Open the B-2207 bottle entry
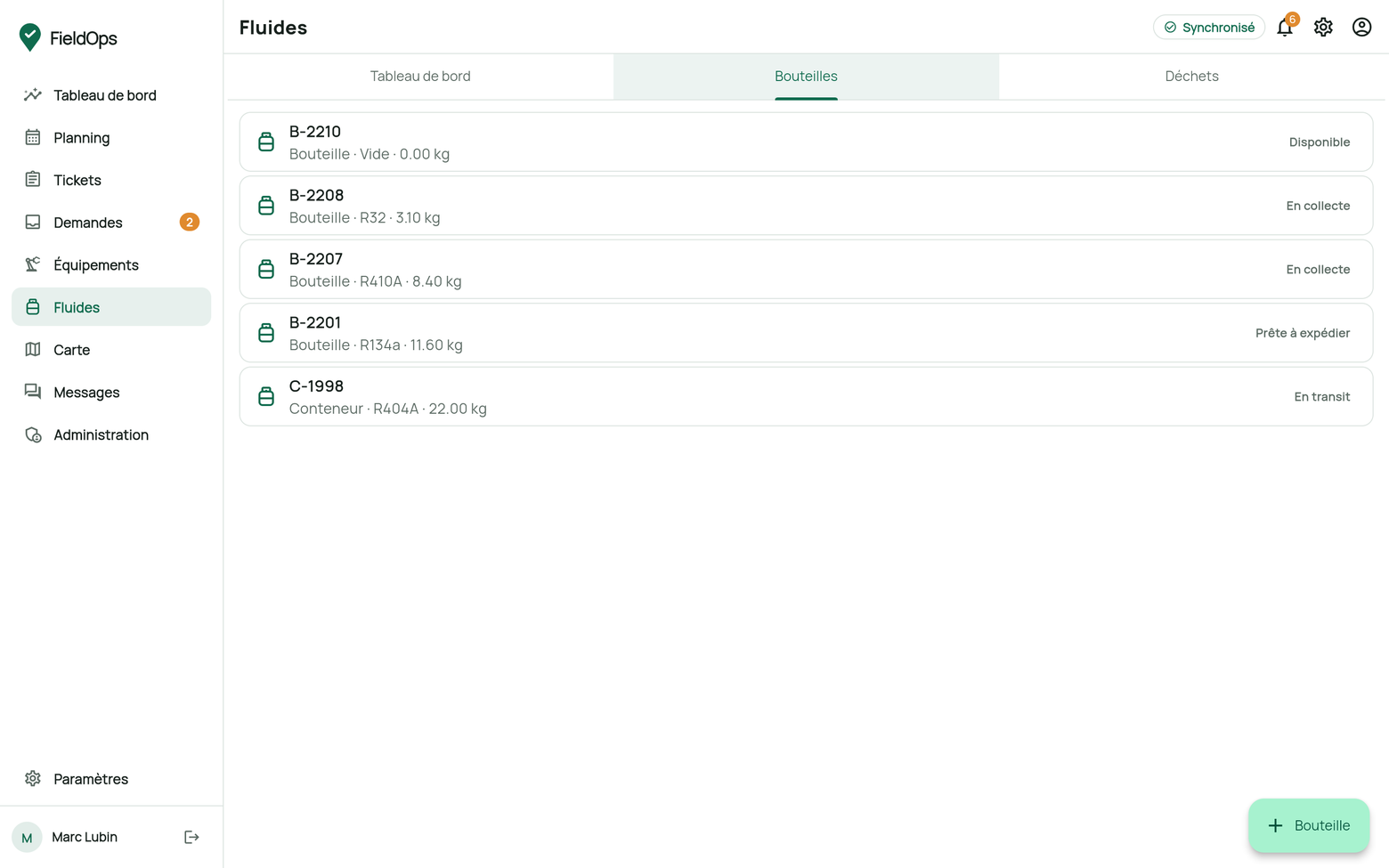Image resolution: width=1389 pixels, height=868 pixels. pos(806,270)
